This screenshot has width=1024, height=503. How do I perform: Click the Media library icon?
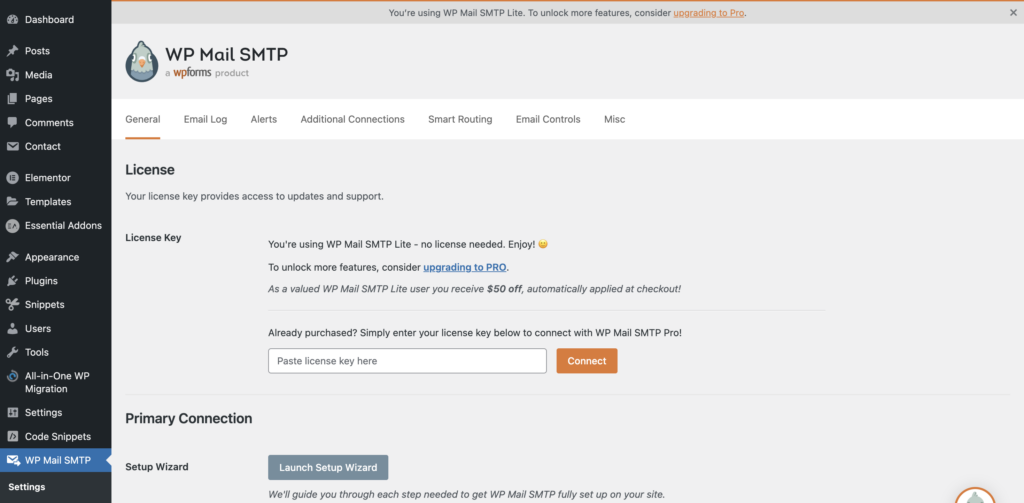point(12,75)
